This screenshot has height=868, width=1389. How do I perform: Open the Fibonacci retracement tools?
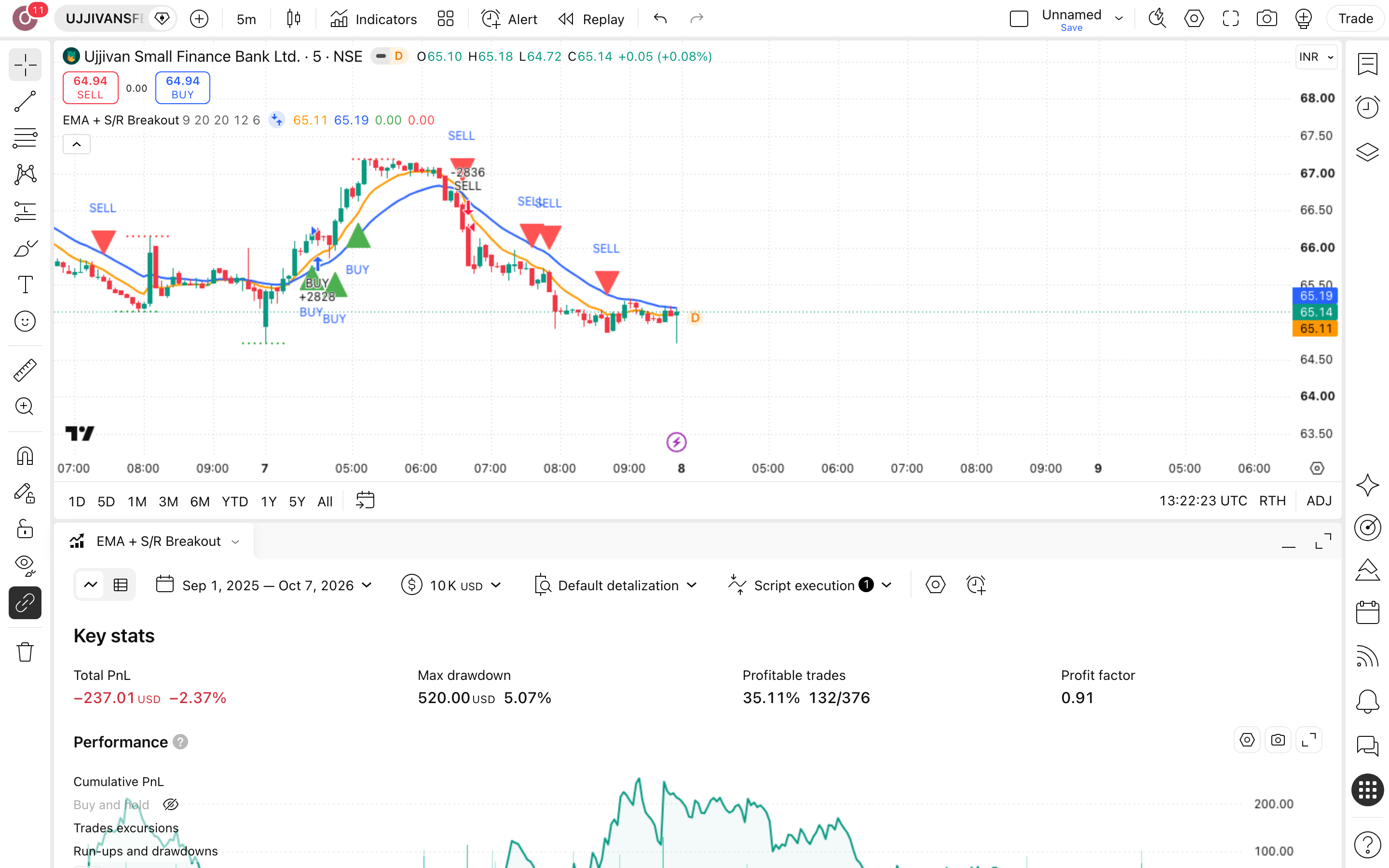(x=25, y=138)
